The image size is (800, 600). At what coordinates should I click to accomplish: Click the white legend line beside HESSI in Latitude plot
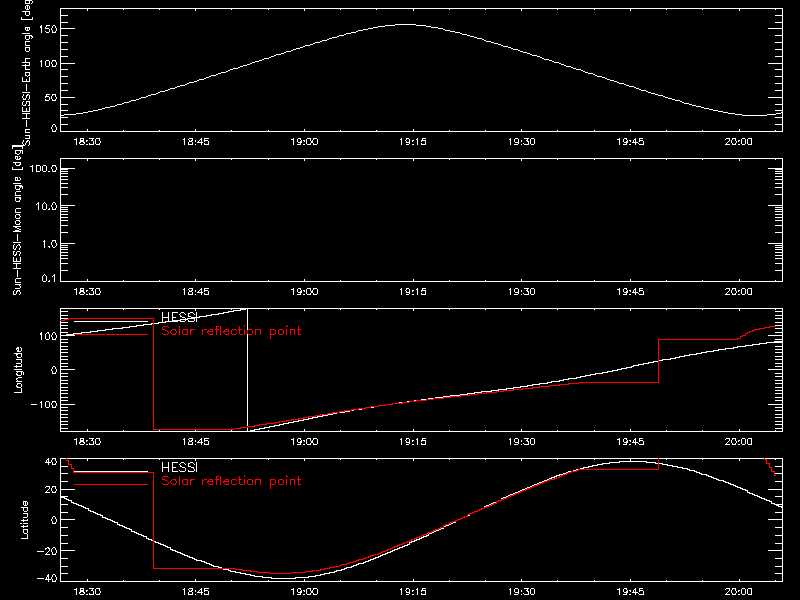point(111,471)
